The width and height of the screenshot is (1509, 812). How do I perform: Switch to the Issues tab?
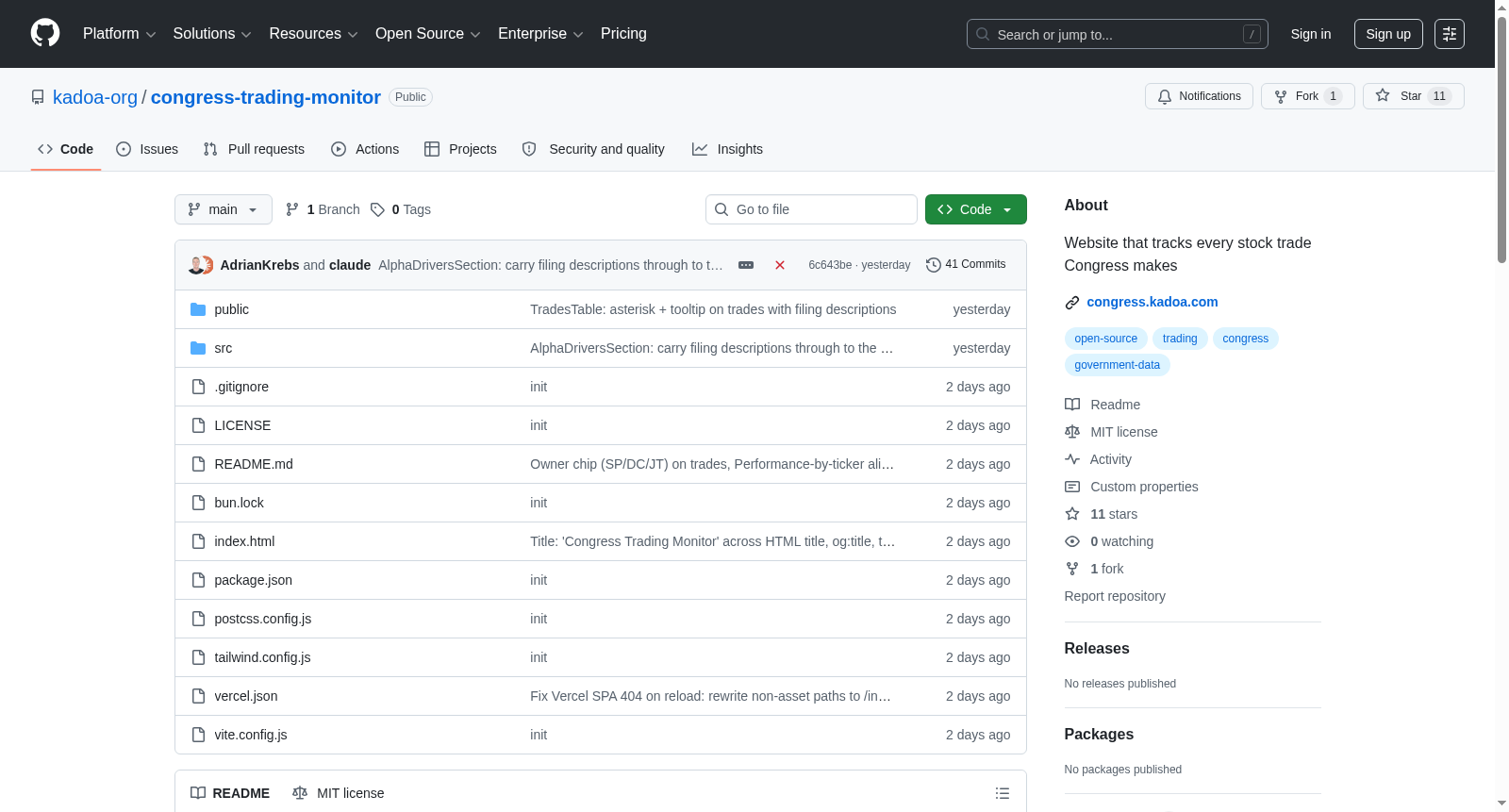pos(147,149)
